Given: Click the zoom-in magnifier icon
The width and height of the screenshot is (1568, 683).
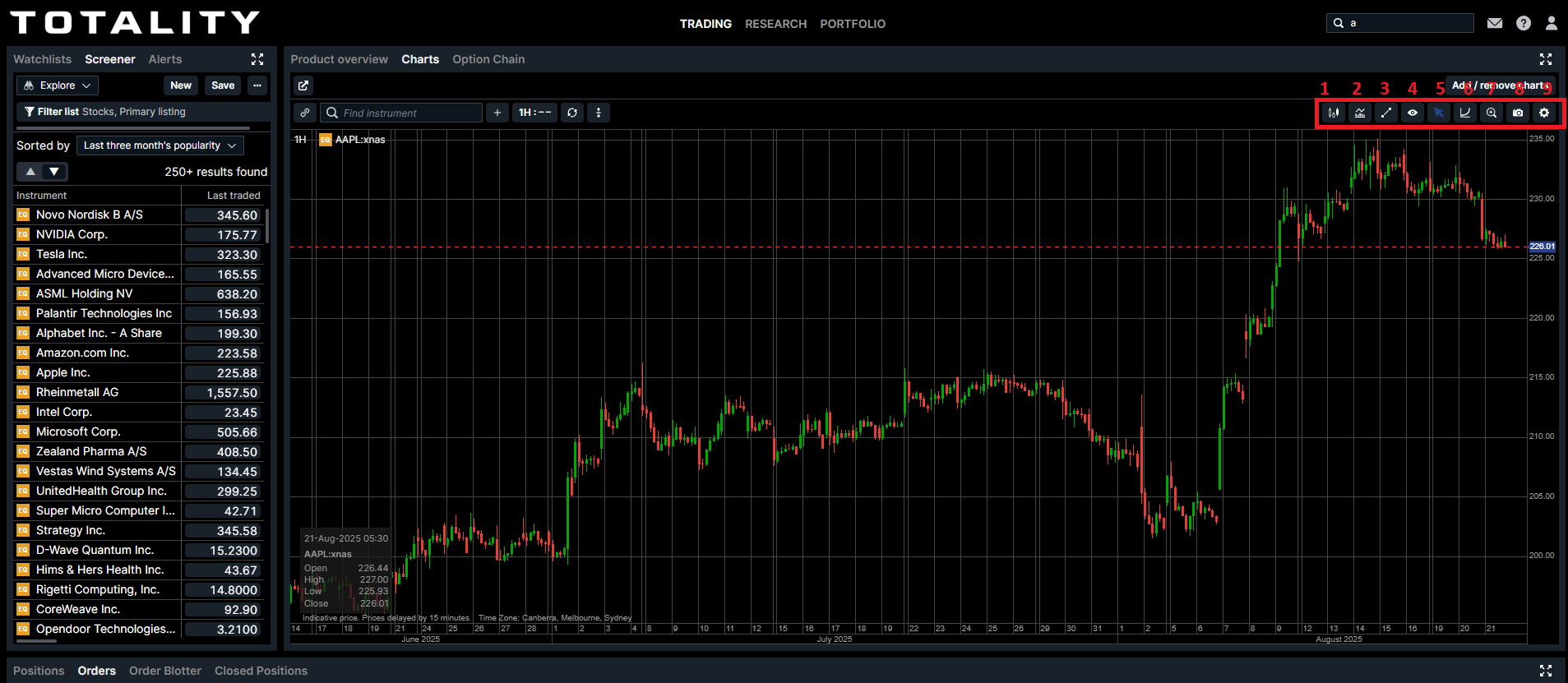Looking at the screenshot, I should click(x=1492, y=113).
